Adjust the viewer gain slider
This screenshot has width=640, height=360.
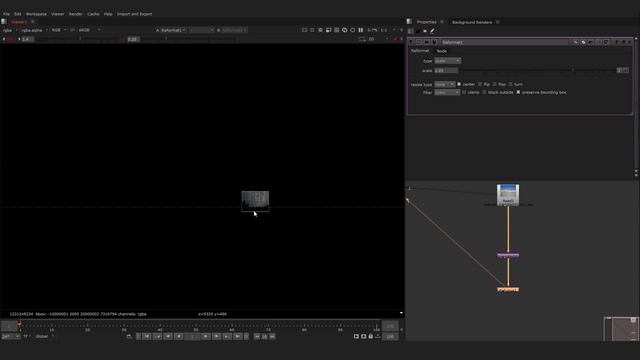click(x=80, y=39)
